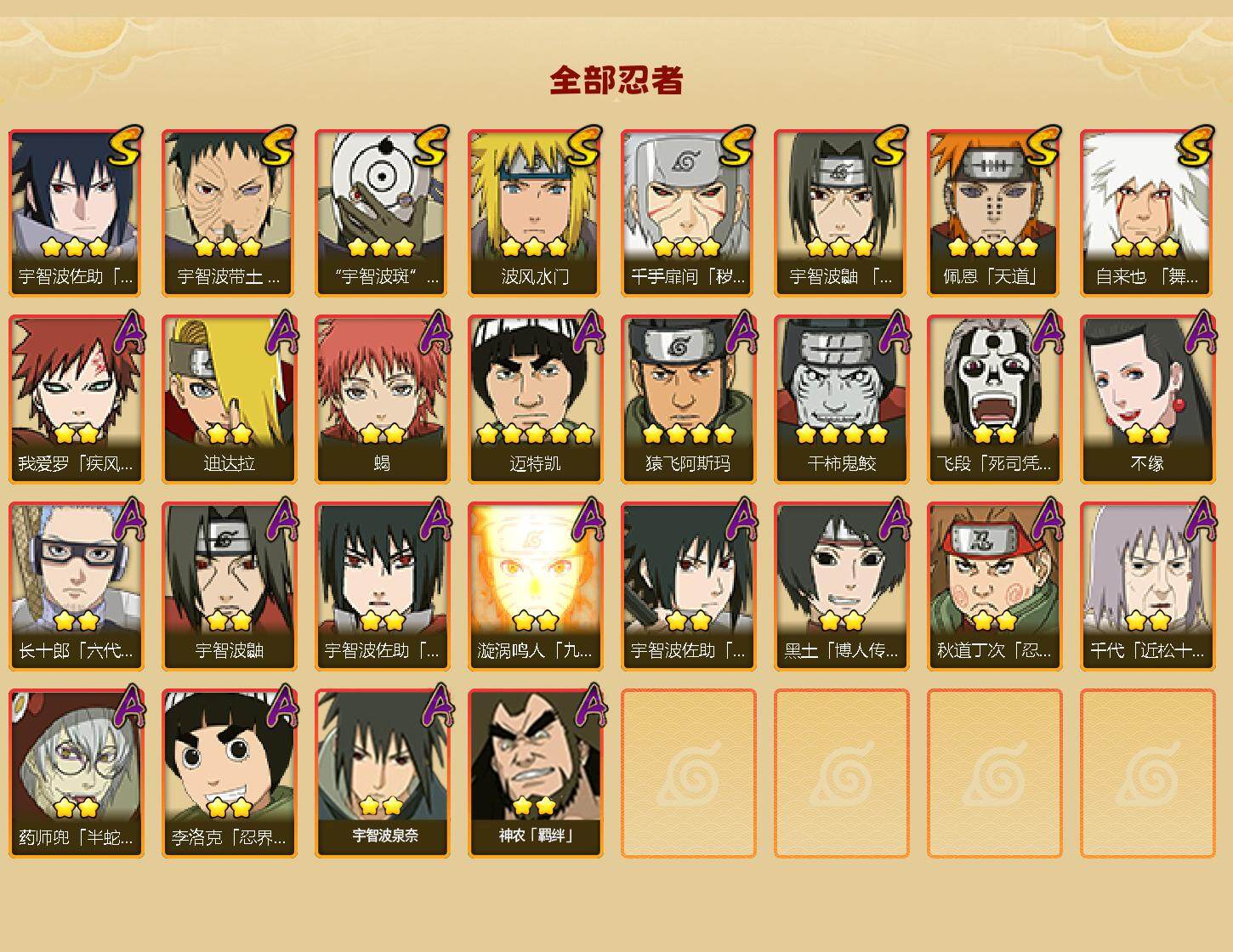
Task: Click the S-rank badge on 自来也 card
Action: (x=1196, y=145)
